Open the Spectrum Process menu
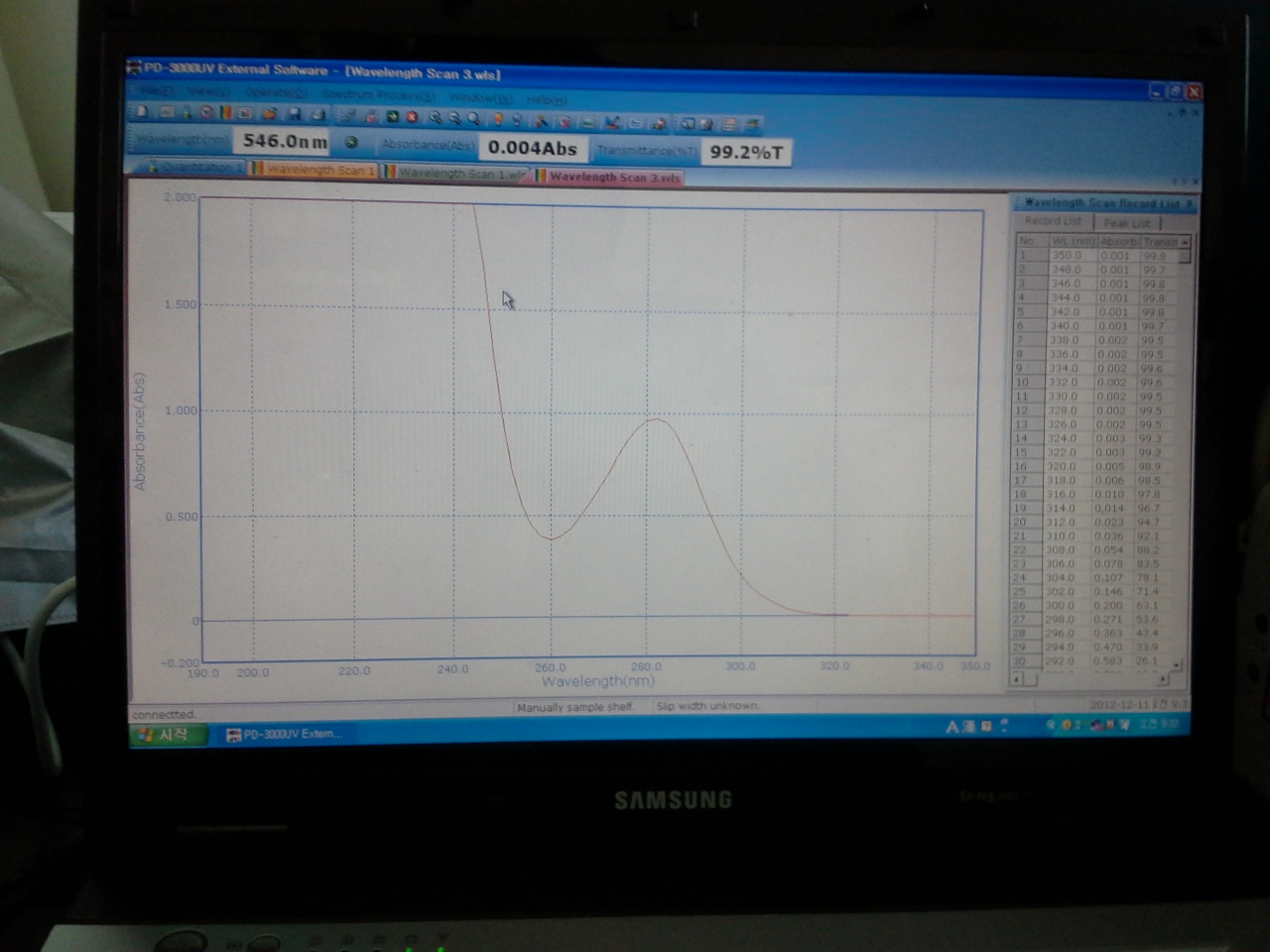This screenshot has height=952, width=1270. 377,95
